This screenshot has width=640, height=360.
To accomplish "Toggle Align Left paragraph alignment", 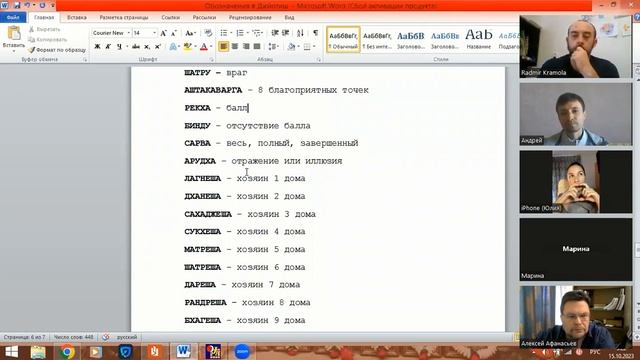I will pyautogui.click(x=223, y=47).
